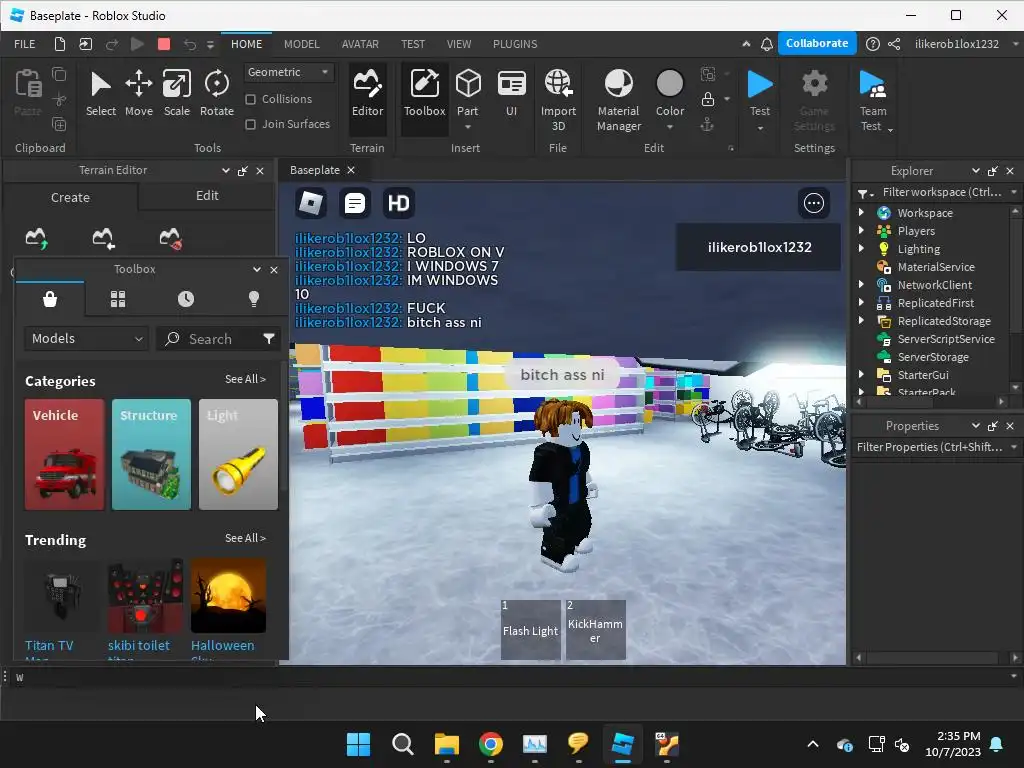Open the Part dropdown arrow

click(468, 127)
